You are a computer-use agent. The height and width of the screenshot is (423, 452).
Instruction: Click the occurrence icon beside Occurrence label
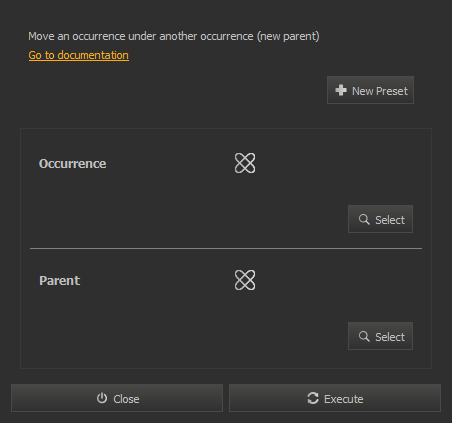point(245,163)
